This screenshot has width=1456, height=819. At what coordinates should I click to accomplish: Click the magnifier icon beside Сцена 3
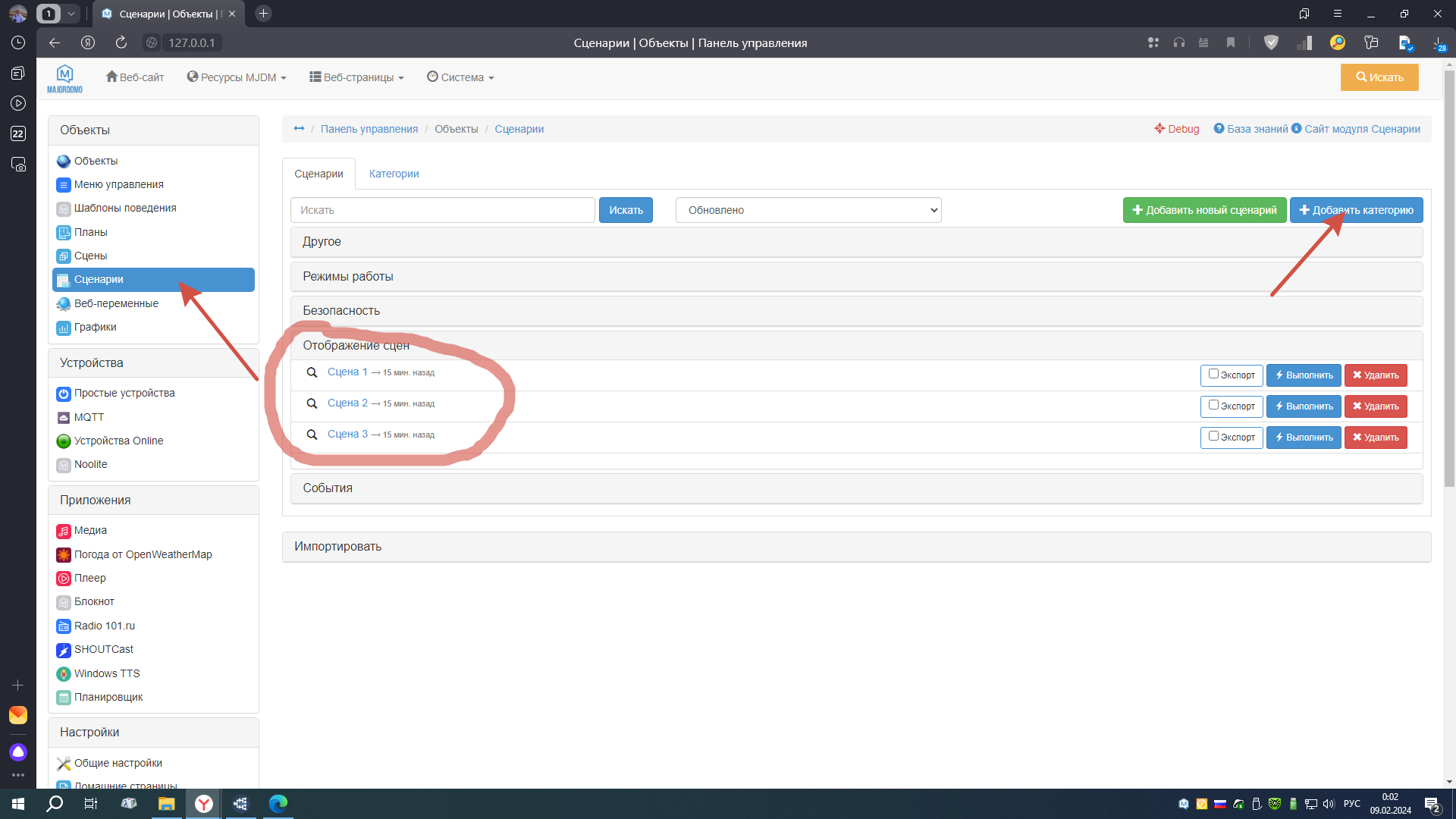click(x=312, y=435)
